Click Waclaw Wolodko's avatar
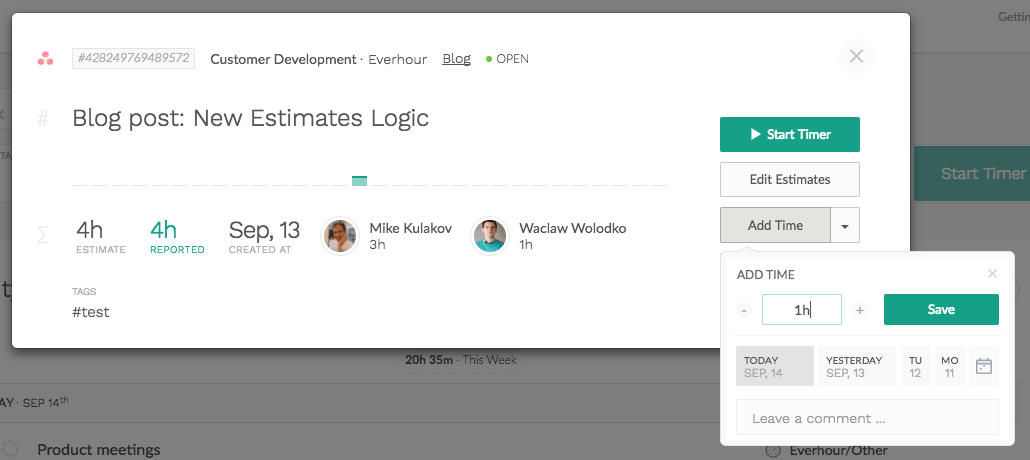 tap(490, 236)
